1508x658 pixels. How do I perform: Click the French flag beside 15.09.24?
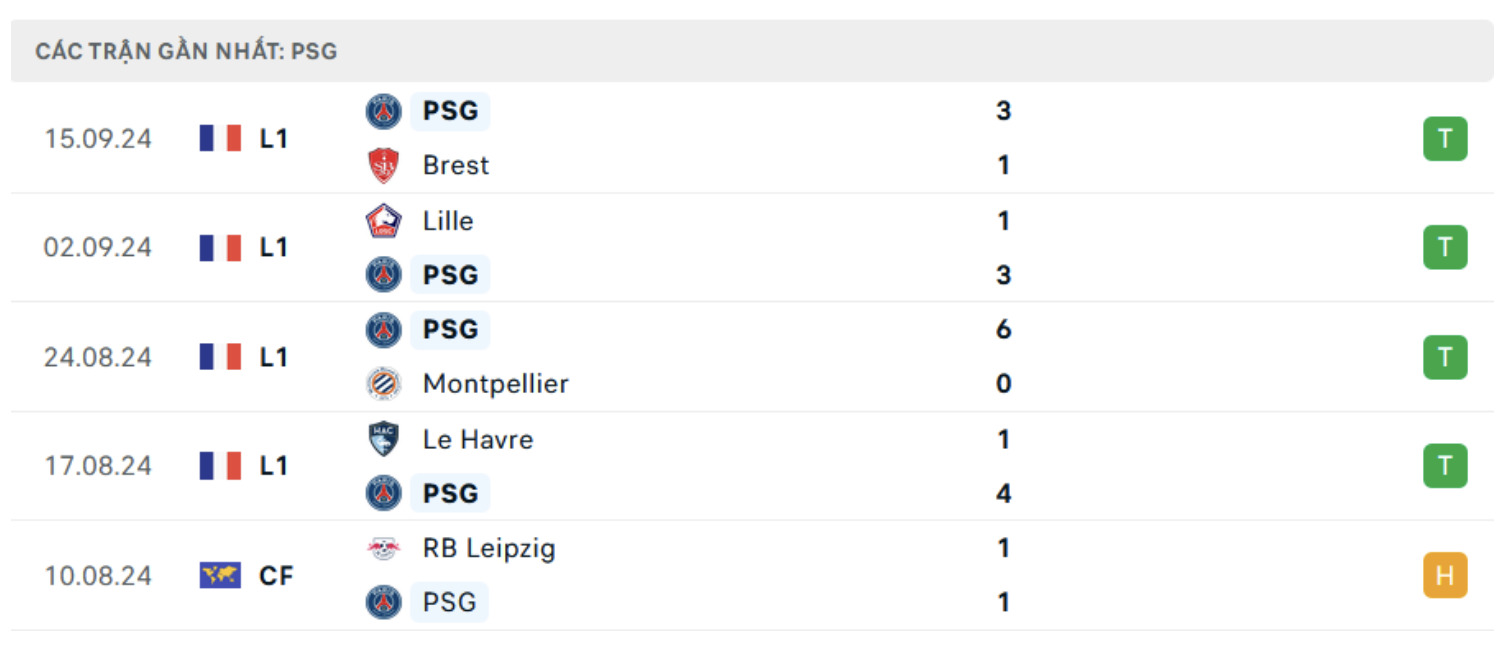click(x=220, y=138)
